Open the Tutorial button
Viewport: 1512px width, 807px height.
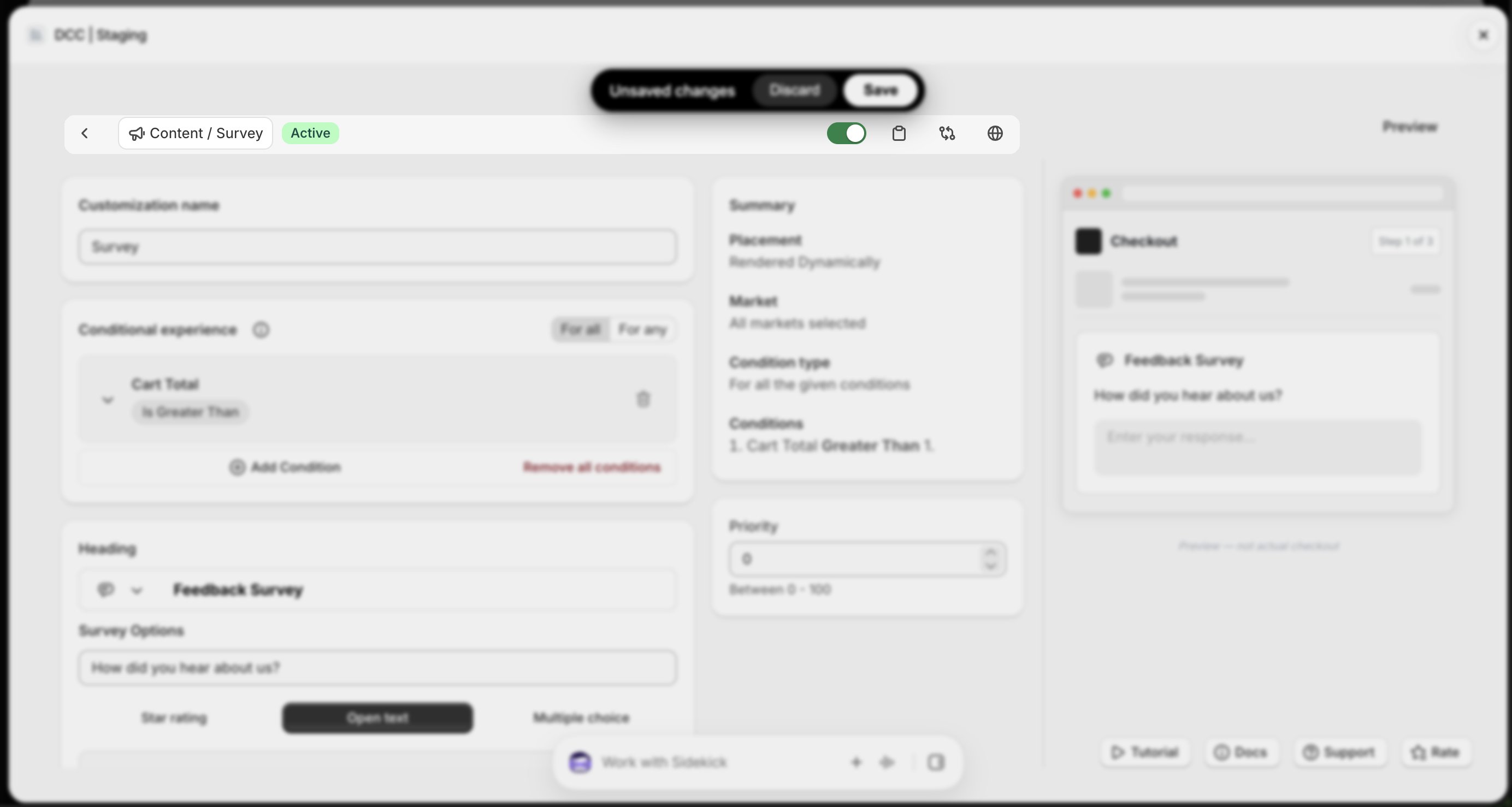click(x=1145, y=752)
